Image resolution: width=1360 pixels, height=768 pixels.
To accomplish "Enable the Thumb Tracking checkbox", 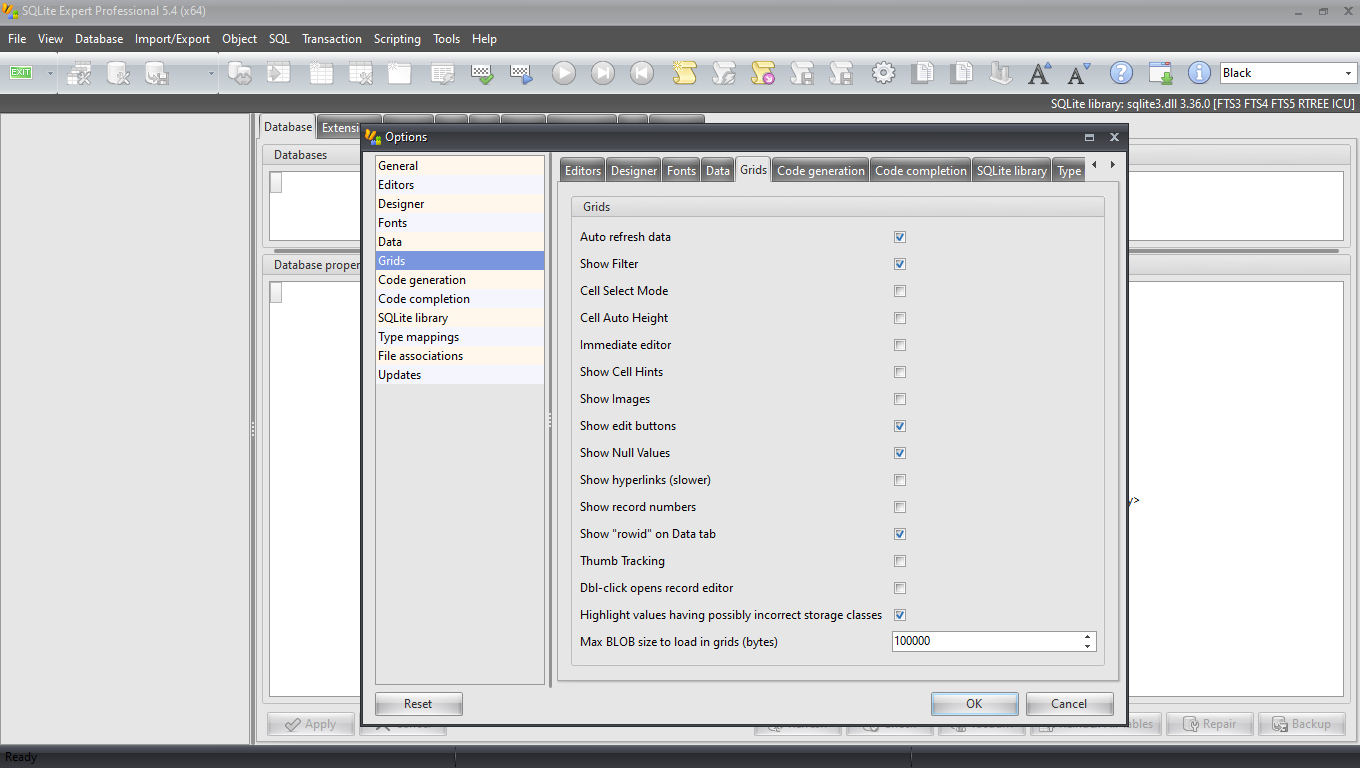I will pyautogui.click(x=900, y=561).
